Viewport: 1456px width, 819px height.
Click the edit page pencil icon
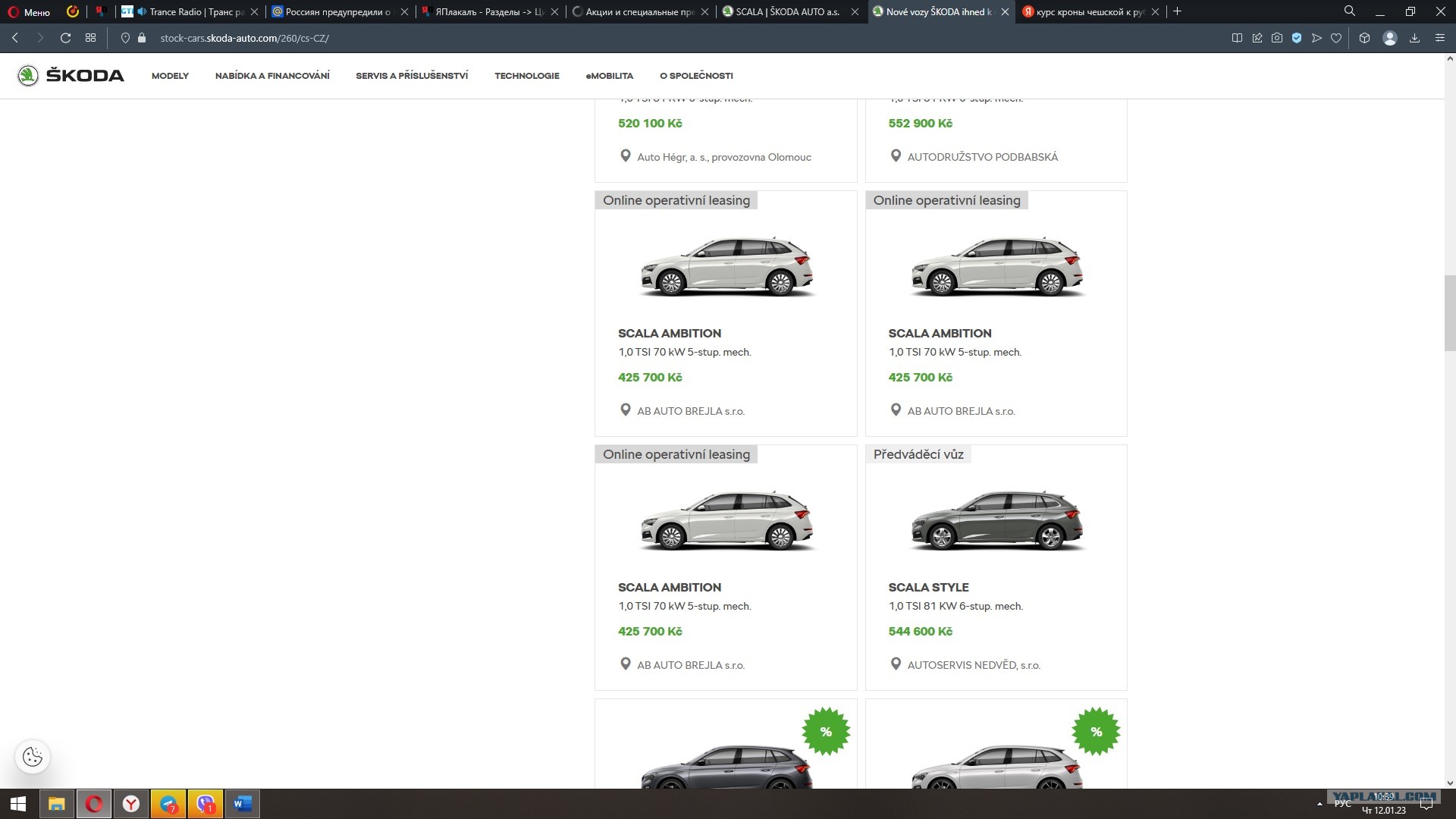click(x=1257, y=38)
